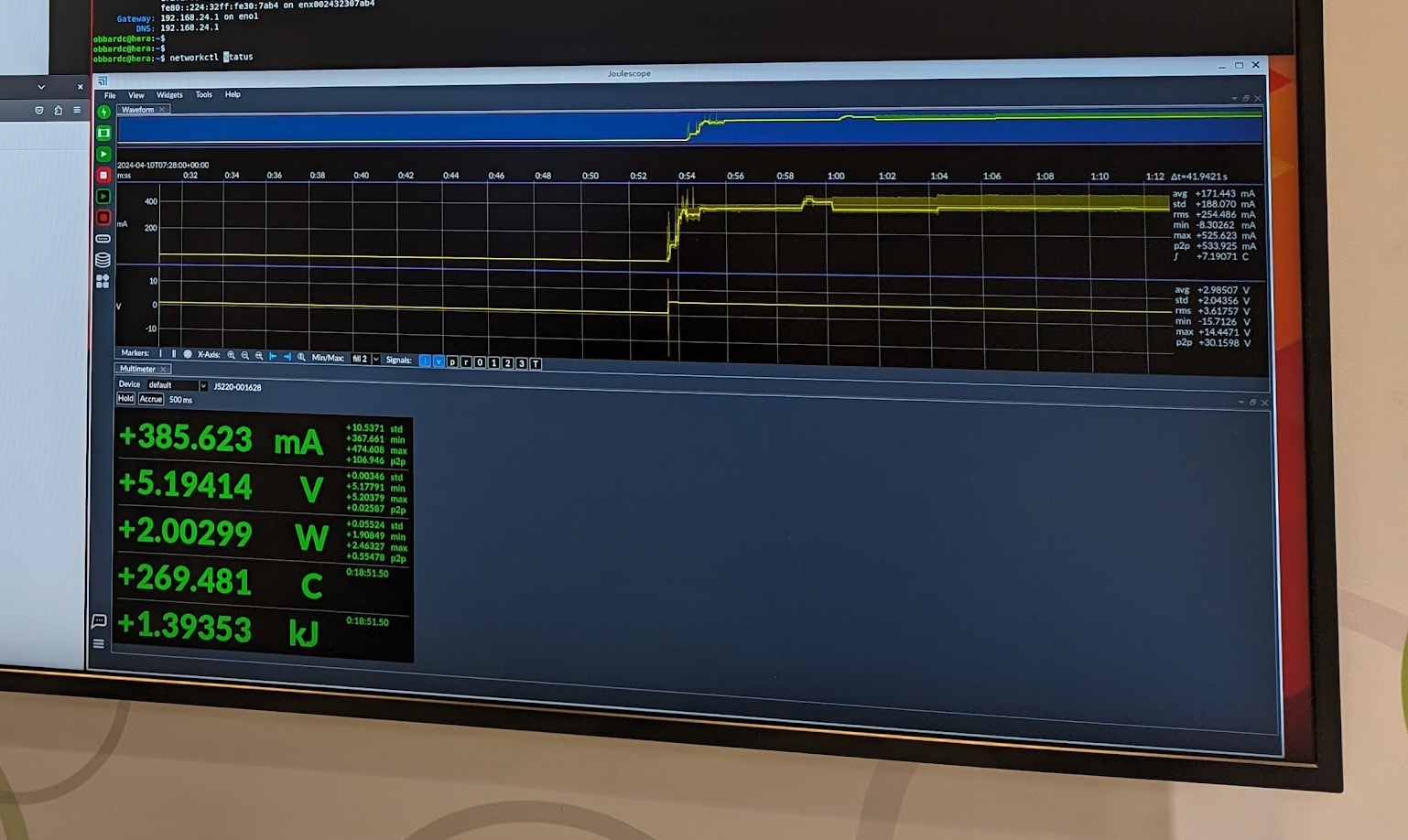This screenshot has width=1408, height=840.
Task: Float the Waveform panel with its undock icon
Action: [x=1245, y=98]
